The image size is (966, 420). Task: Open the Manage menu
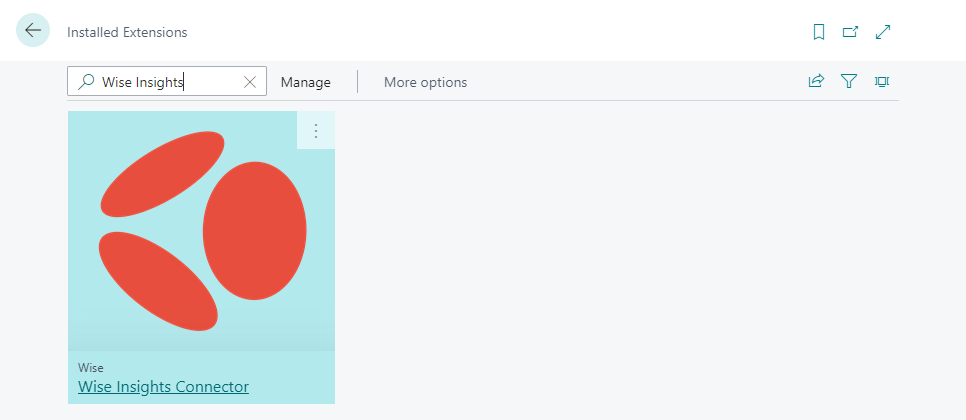[x=305, y=82]
